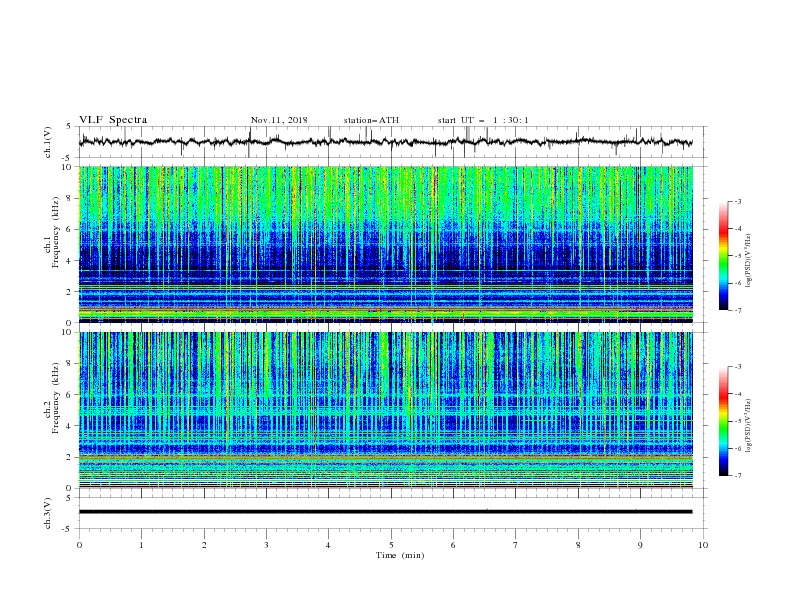Click the "-7" tick on ch.2 color bar

(x=737, y=475)
